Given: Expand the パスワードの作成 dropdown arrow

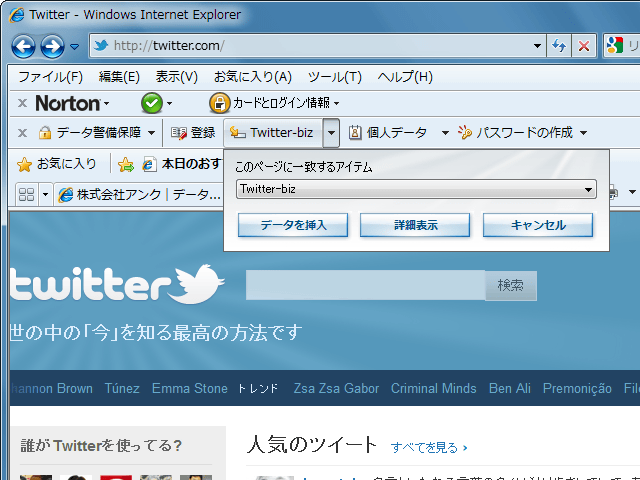Looking at the screenshot, I should pos(584,133).
